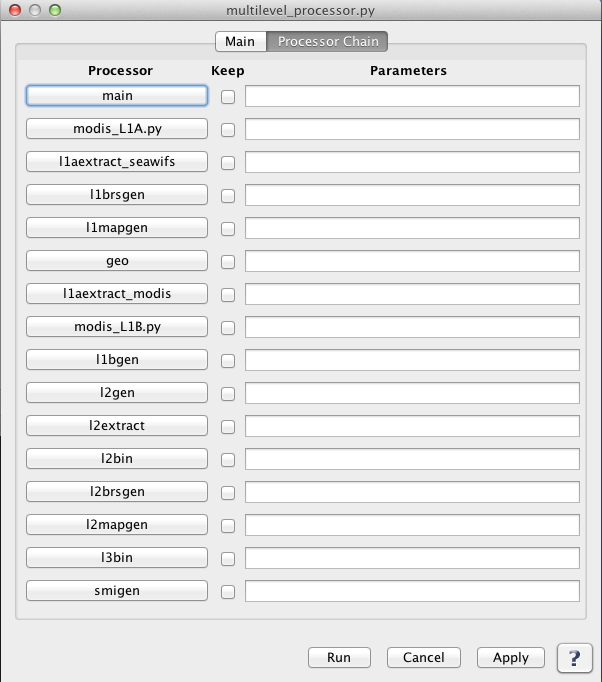
Task: Click the modis_L1A.py parameters field
Action: tap(412, 129)
